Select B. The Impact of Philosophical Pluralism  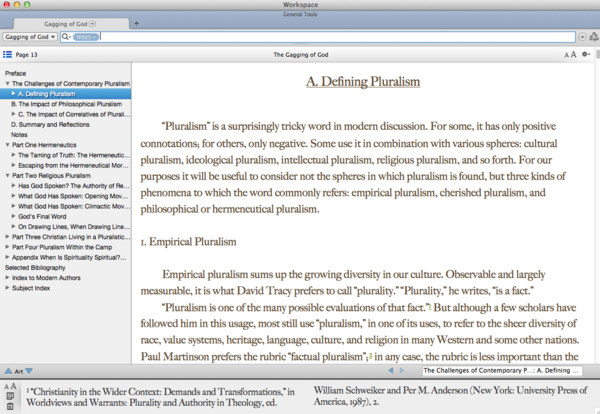tap(67, 104)
